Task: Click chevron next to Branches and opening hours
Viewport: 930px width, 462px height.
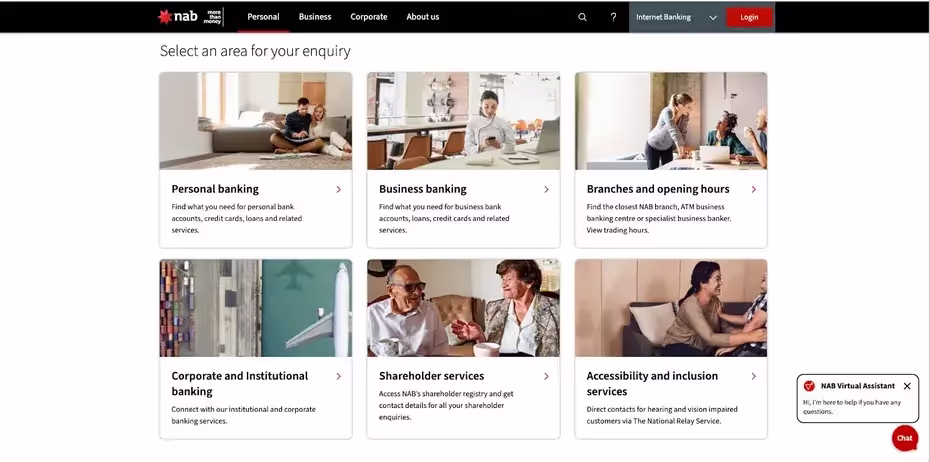Action: (753, 189)
